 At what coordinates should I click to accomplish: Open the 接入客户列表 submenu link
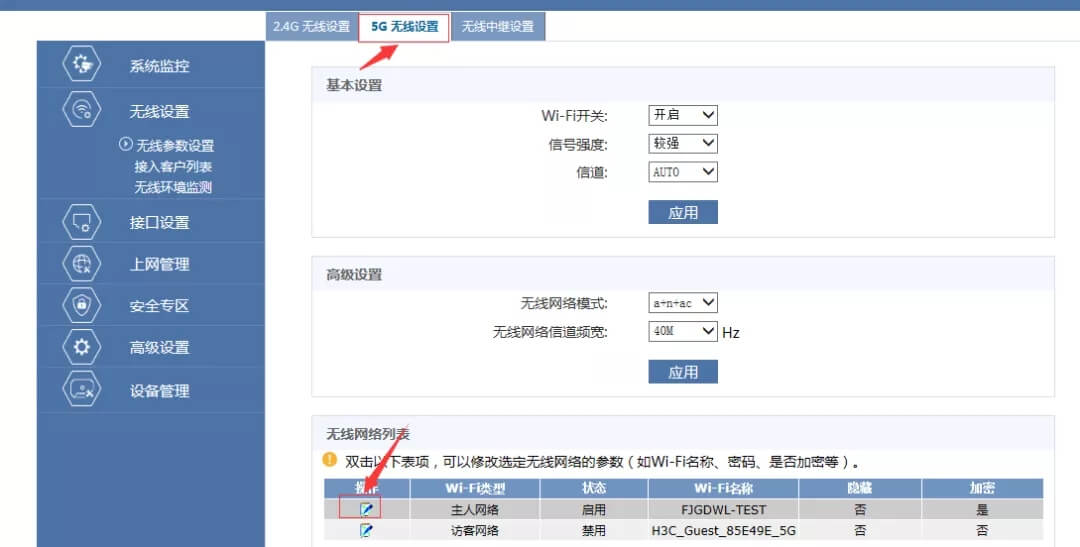173,167
